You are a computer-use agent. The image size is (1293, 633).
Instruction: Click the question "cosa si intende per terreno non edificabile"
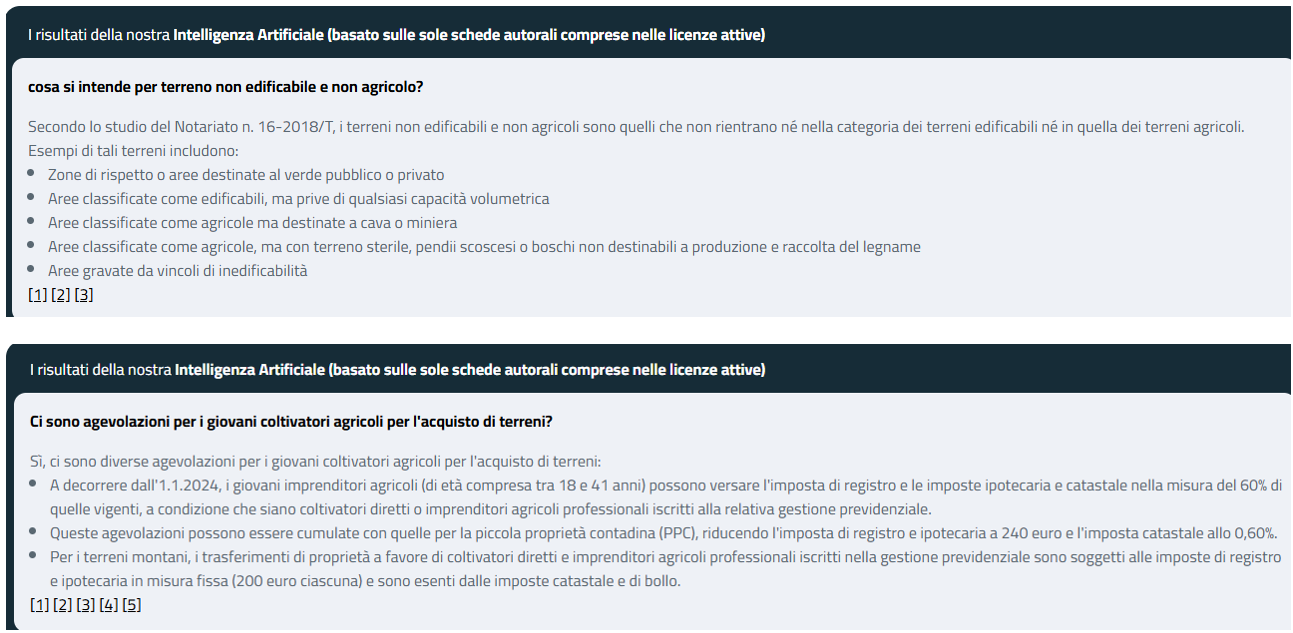(x=226, y=87)
